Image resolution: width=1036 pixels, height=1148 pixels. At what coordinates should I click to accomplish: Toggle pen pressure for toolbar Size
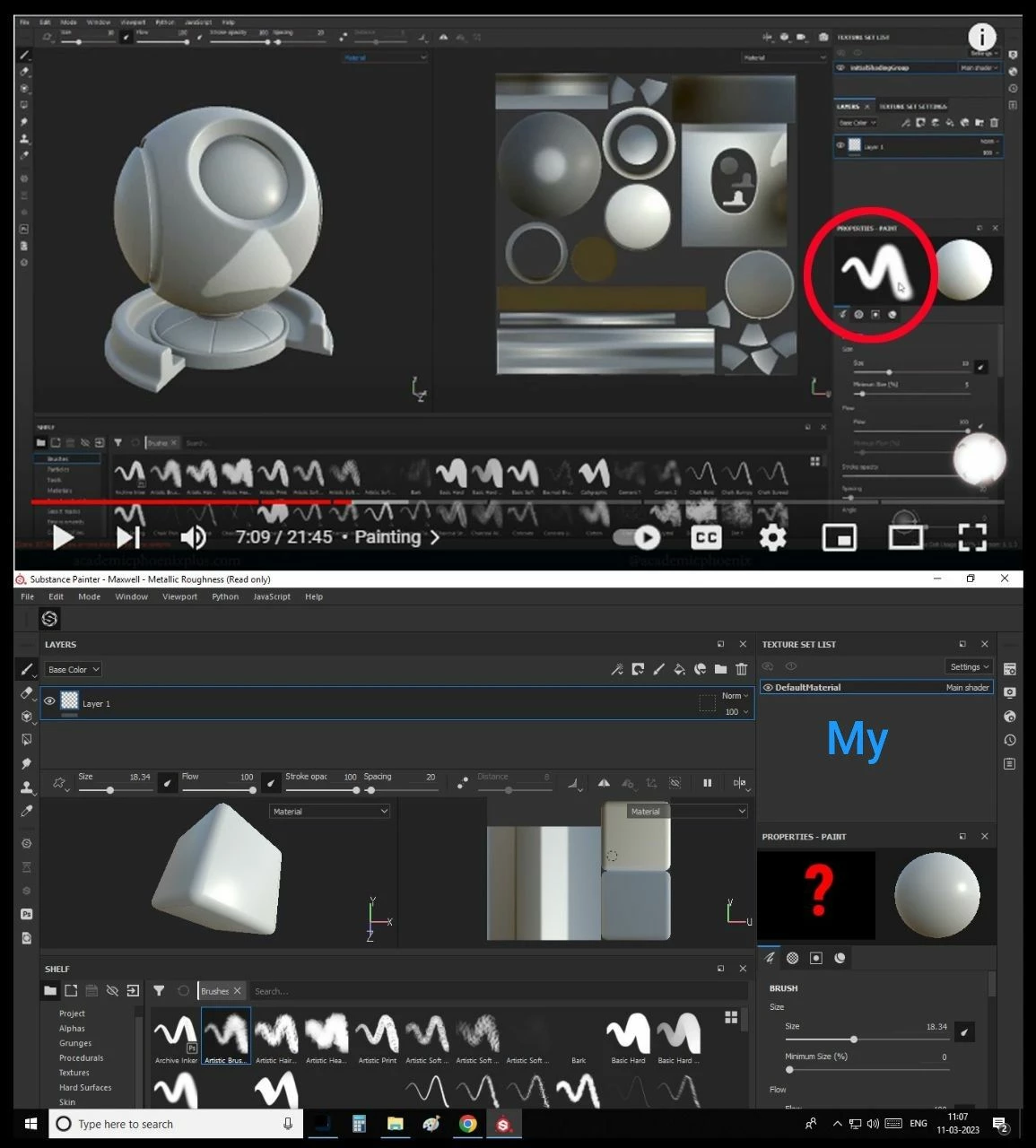[168, 783]
